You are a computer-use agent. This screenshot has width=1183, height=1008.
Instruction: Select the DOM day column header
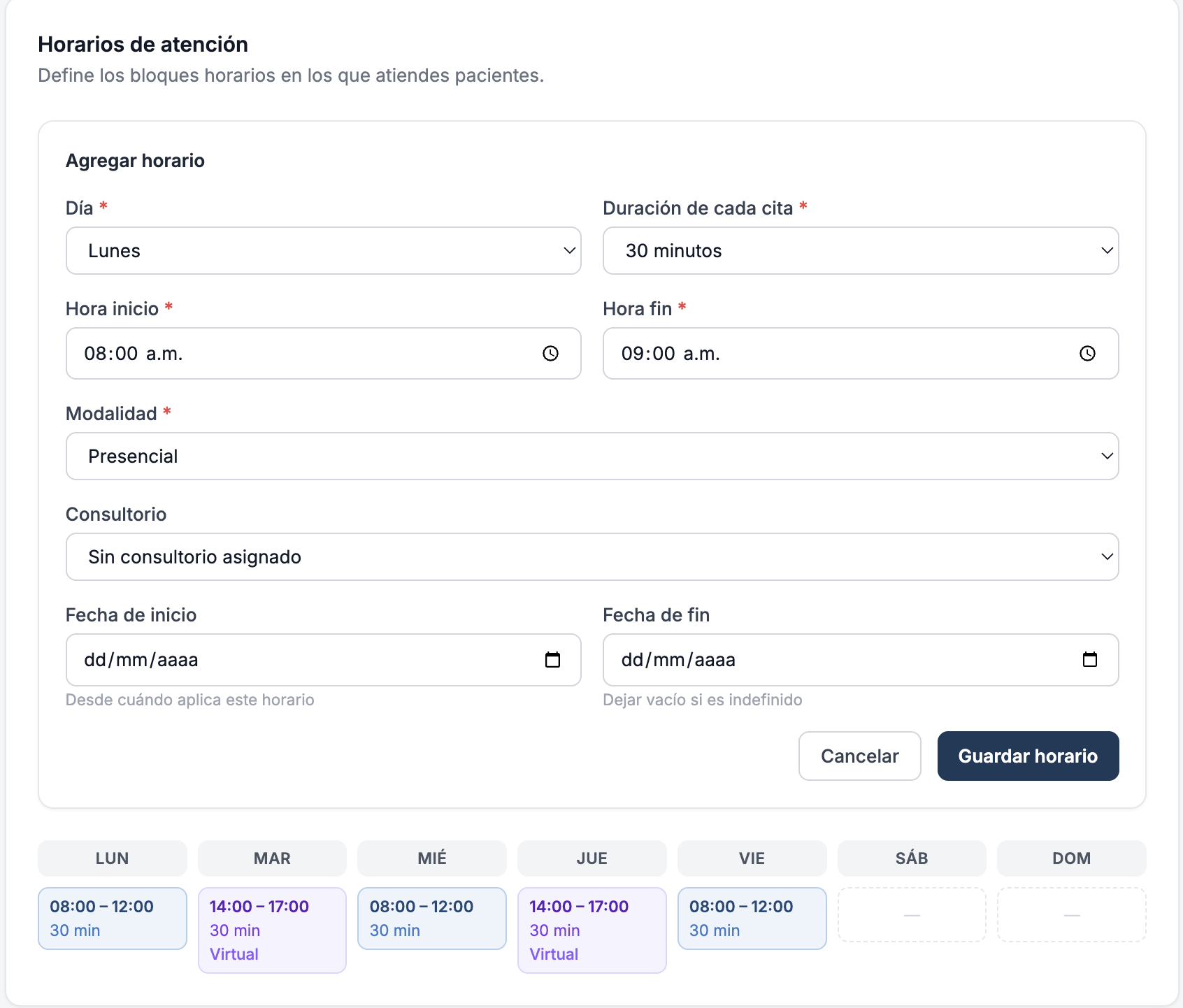(x=1071, y=858)
